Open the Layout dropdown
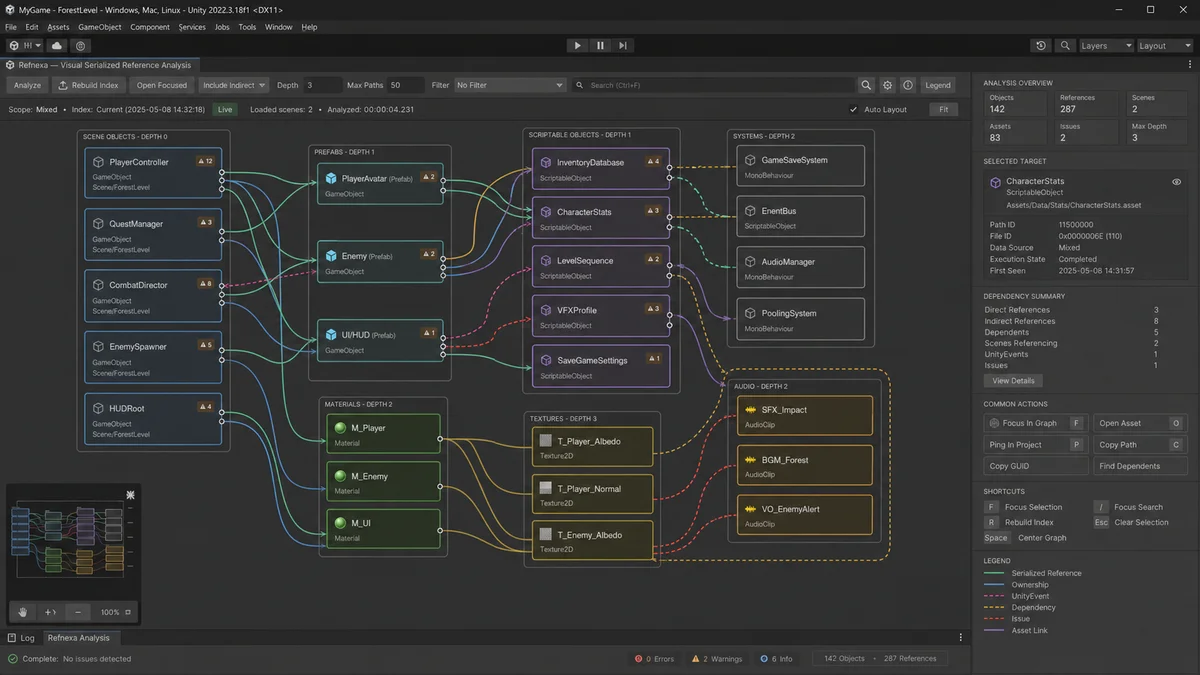 pos(1164,45)
